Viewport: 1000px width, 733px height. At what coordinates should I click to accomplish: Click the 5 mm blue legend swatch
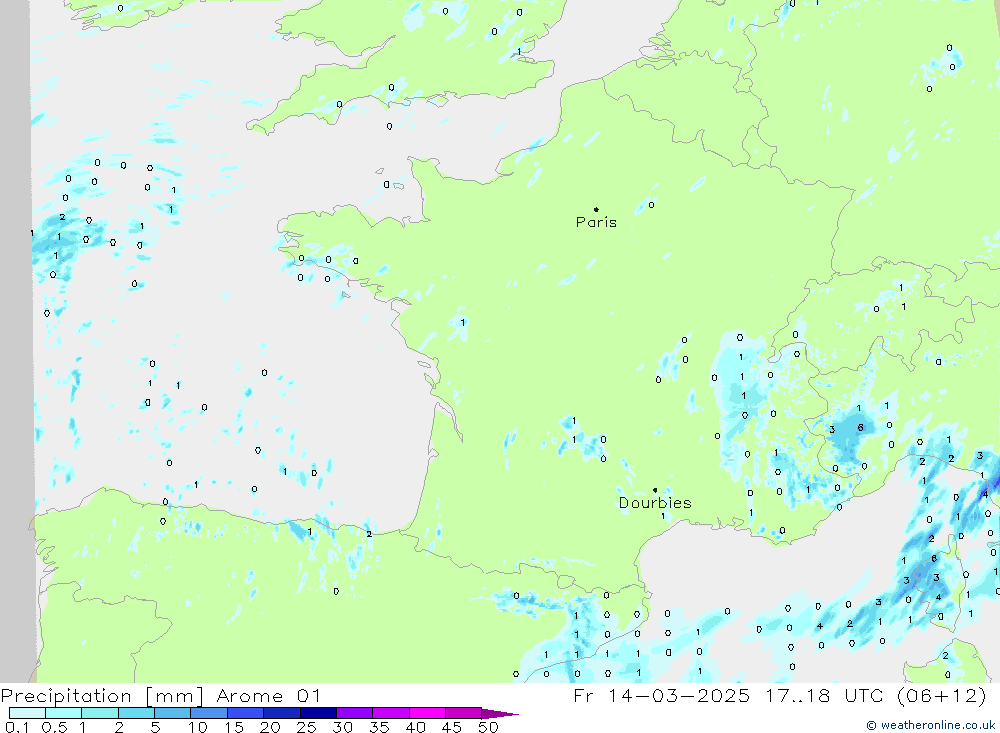172,713
